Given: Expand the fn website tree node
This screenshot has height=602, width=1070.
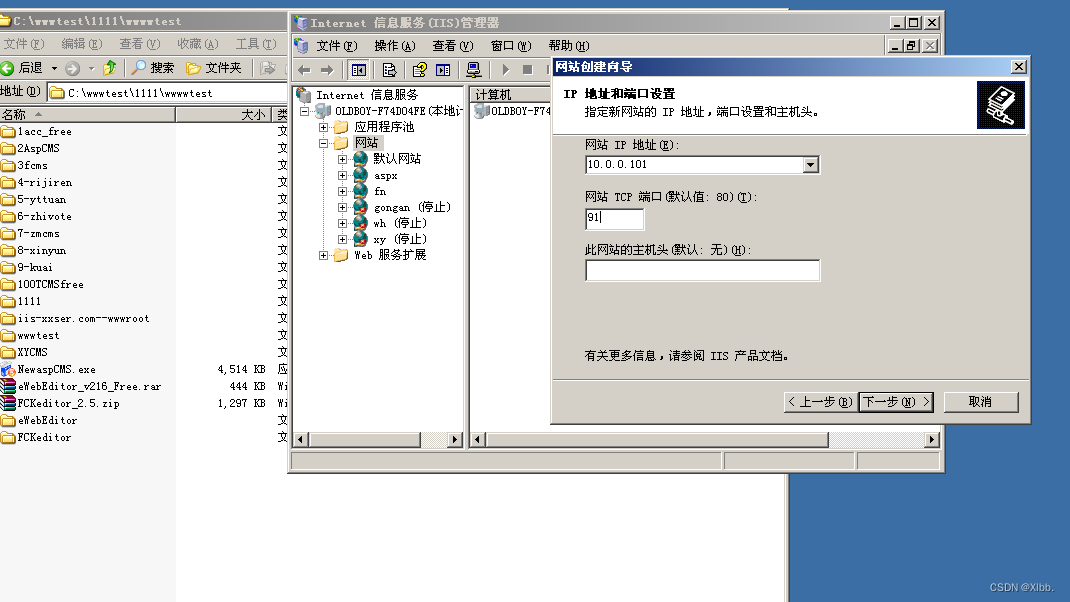Looking at the screenshot, I should coord(343,191).
